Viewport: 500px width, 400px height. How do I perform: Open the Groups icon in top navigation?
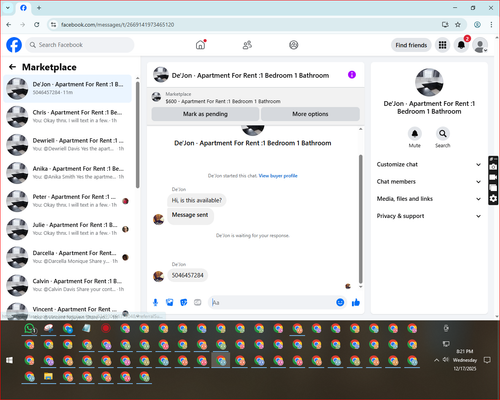(294, 45)
